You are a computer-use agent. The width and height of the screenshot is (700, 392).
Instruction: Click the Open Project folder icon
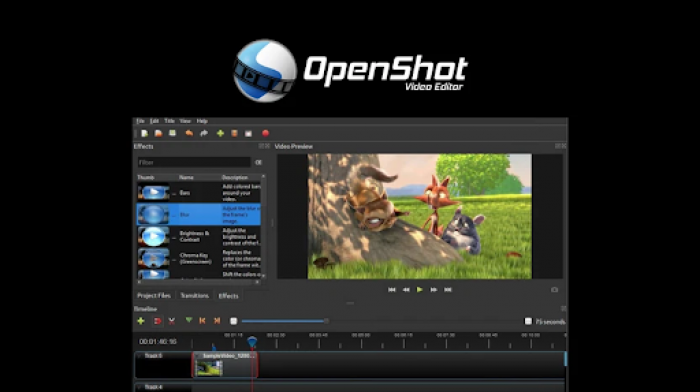(x=158, y=133)
